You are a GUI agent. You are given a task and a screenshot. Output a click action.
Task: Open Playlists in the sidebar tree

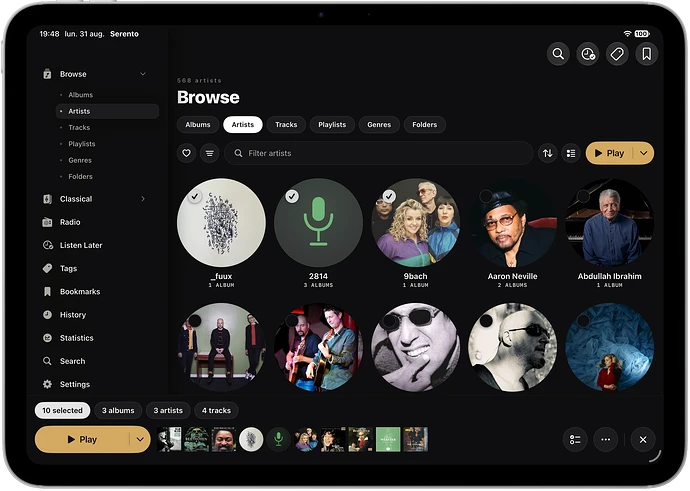coord(82,144)
